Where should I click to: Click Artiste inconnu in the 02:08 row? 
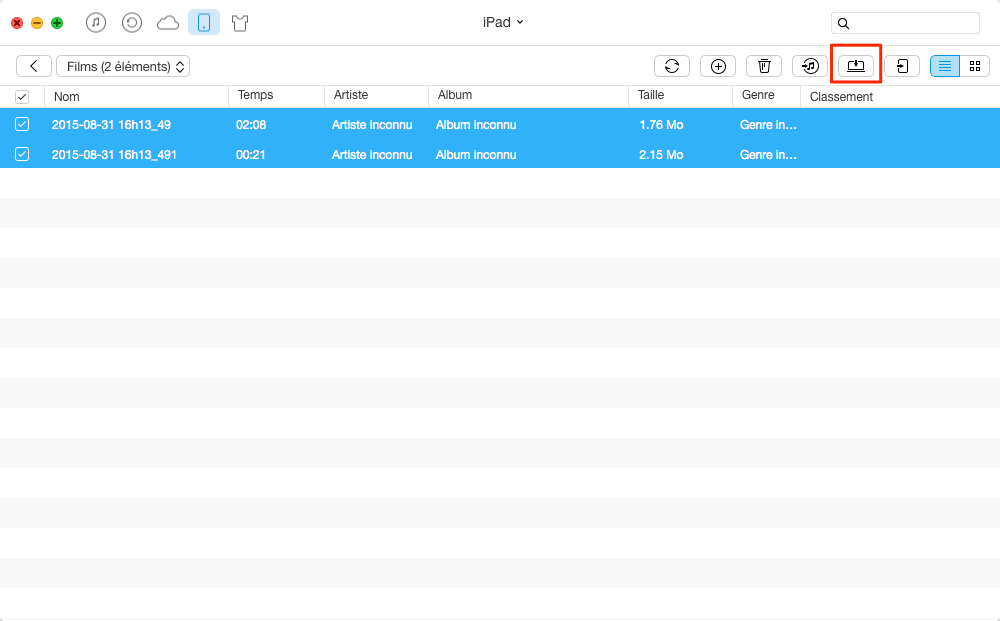(372, 125)
